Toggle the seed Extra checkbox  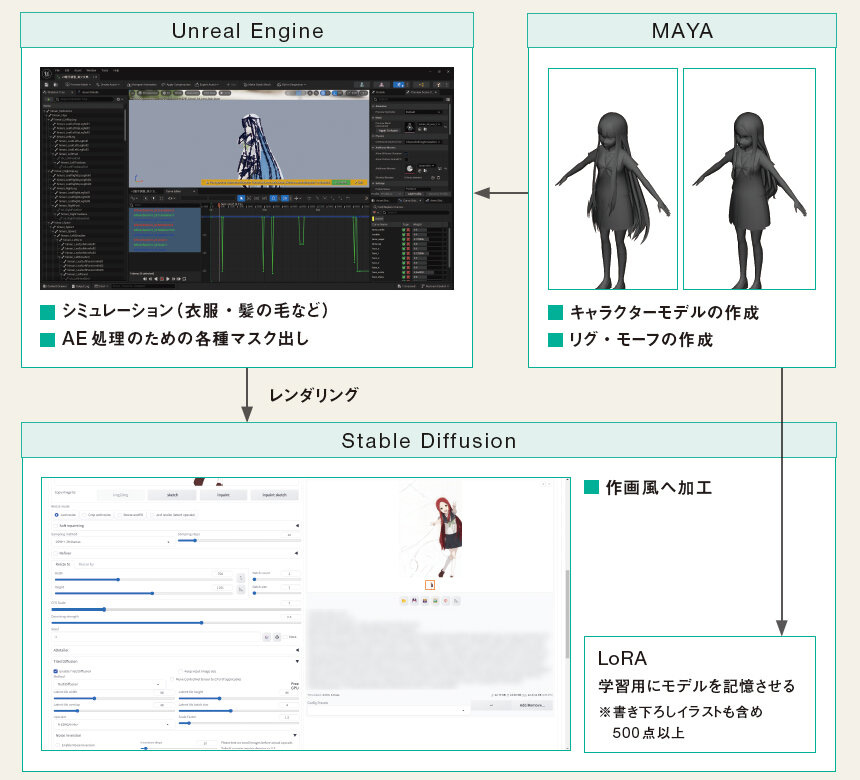pos(286,637)
